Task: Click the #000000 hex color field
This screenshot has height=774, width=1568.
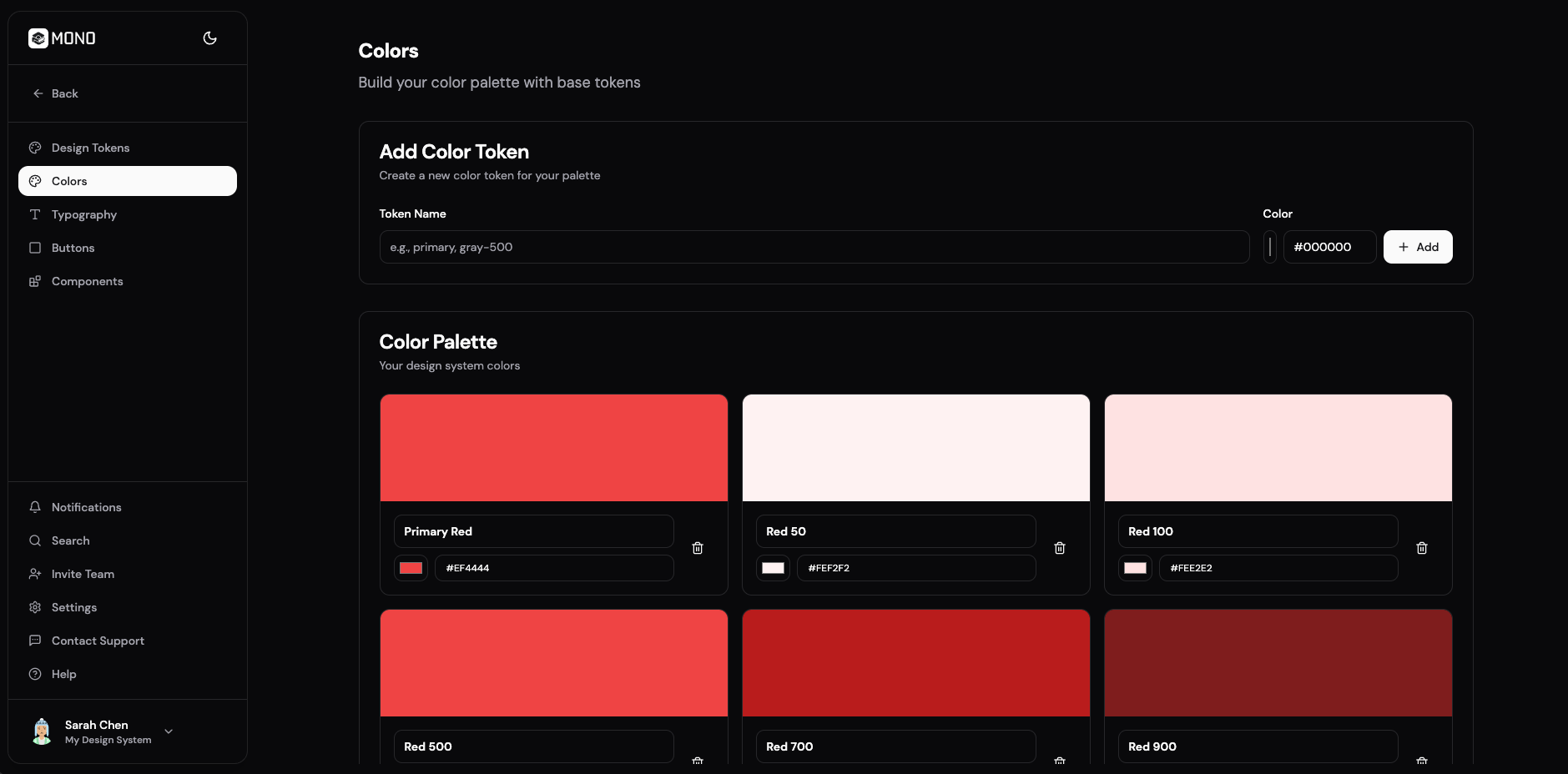Action: tap(1329, 247)
